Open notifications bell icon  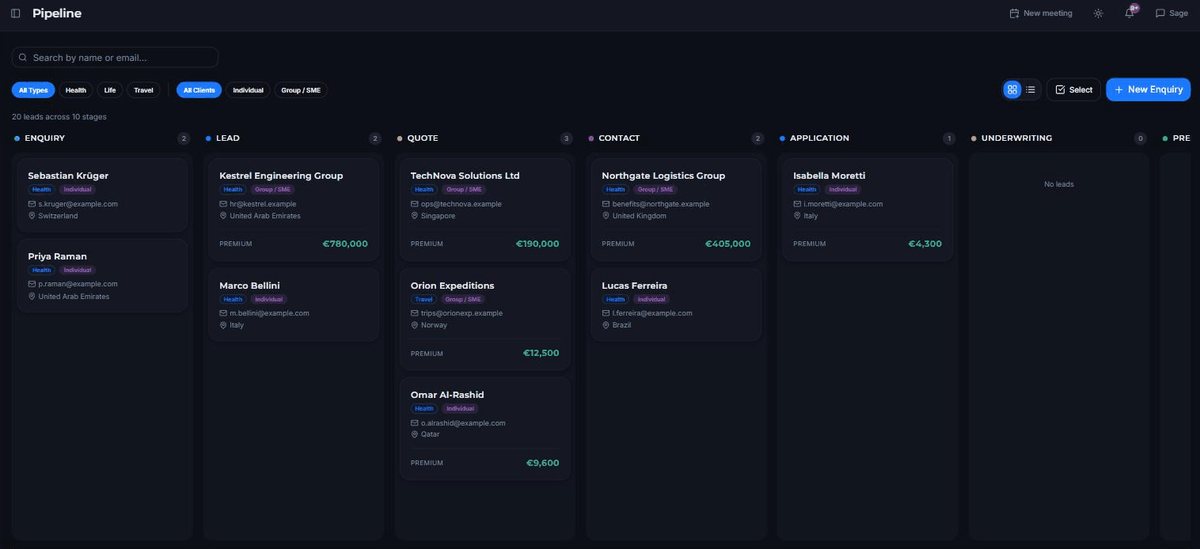(x=1130, y=14)
